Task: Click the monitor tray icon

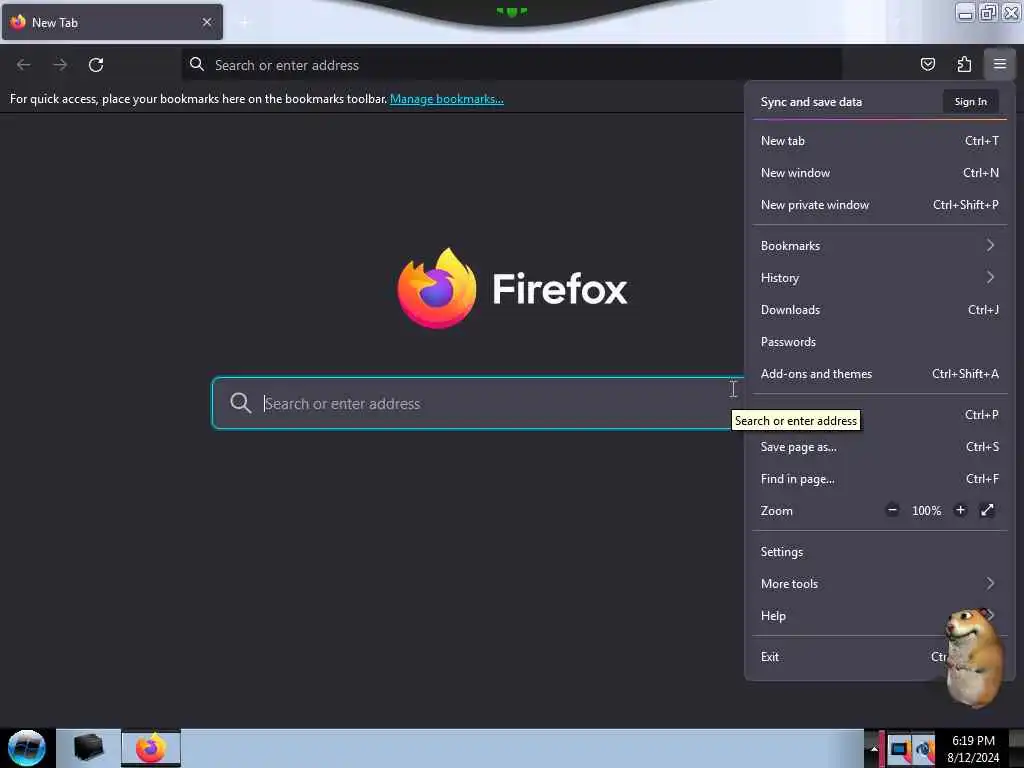Action: (899, 749)
